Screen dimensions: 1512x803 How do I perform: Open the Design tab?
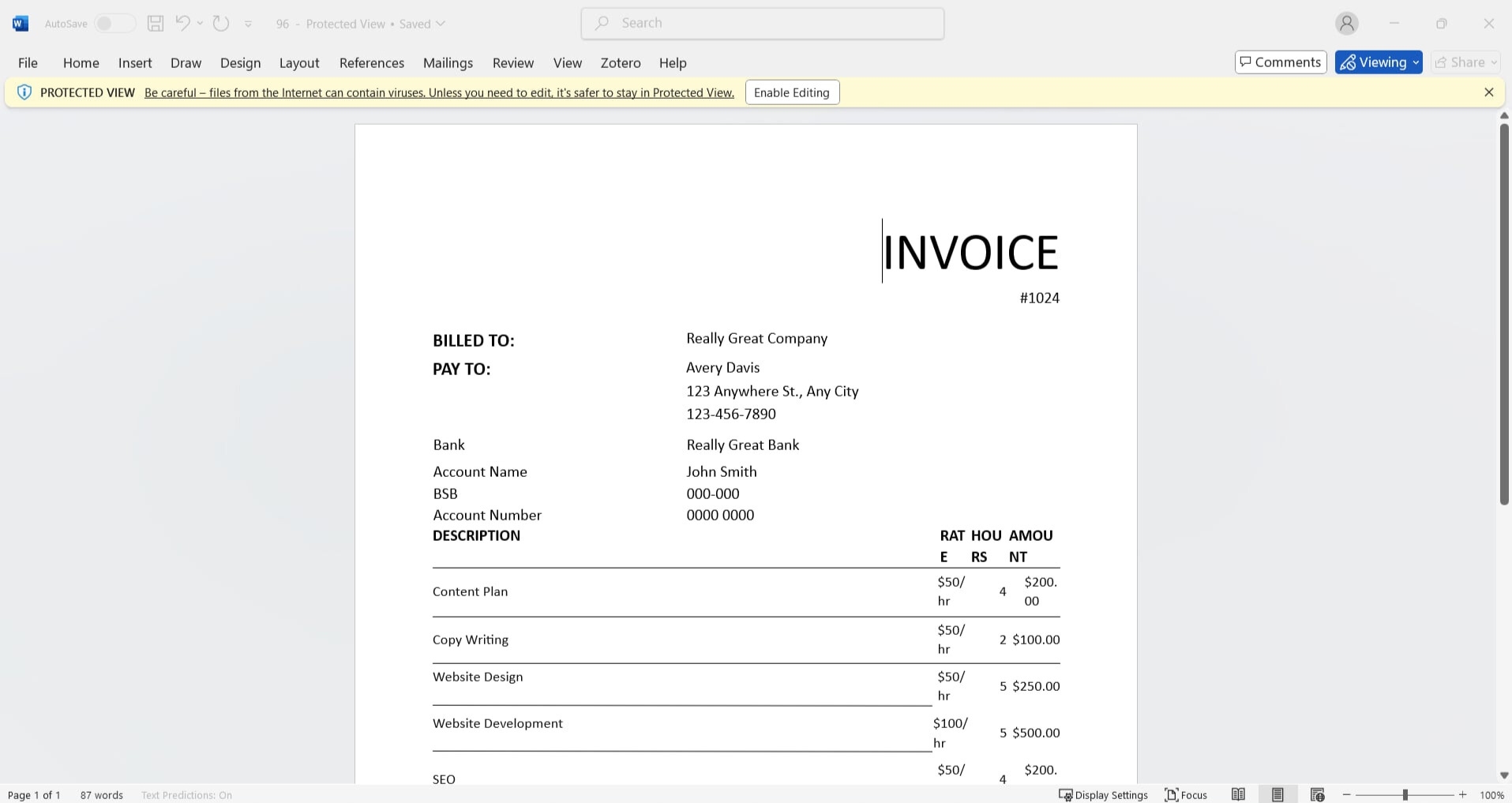pos(240,62)
